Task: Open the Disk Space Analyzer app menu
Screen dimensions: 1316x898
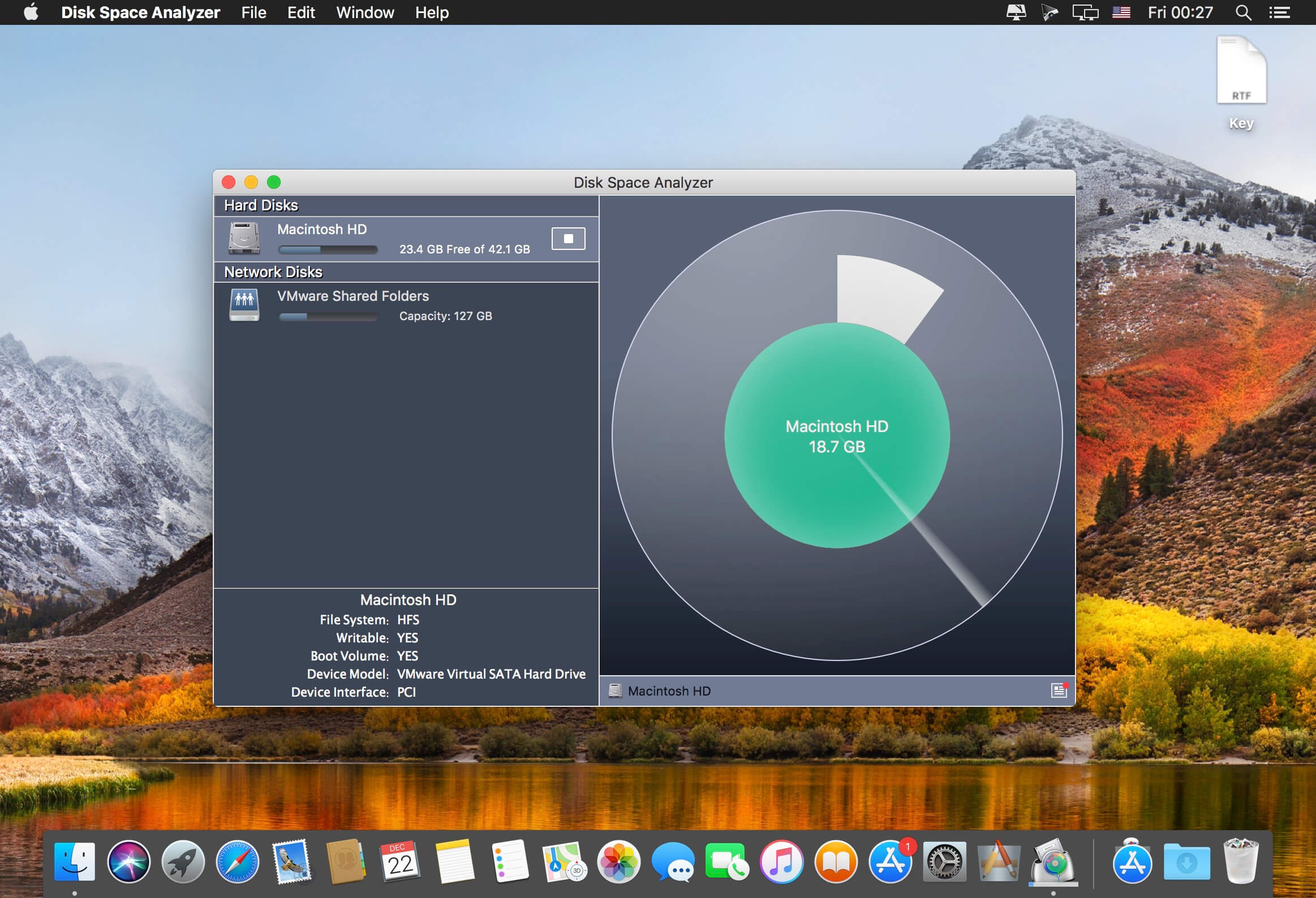Action: (140, 12)
